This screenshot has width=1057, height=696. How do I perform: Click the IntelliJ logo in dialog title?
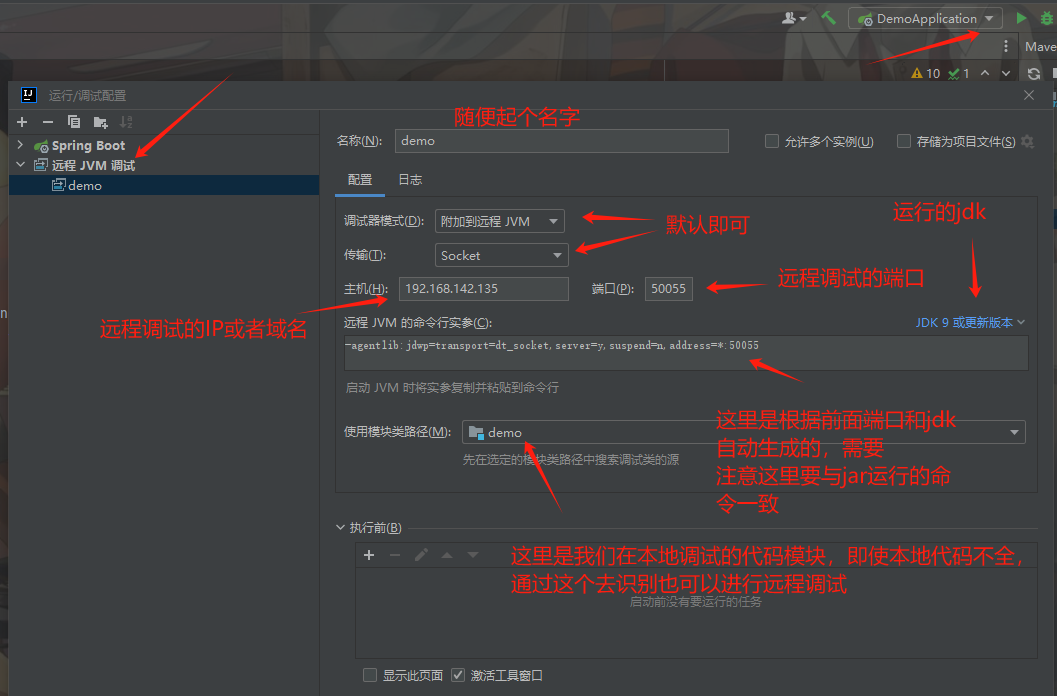click(x=28, y=95)
